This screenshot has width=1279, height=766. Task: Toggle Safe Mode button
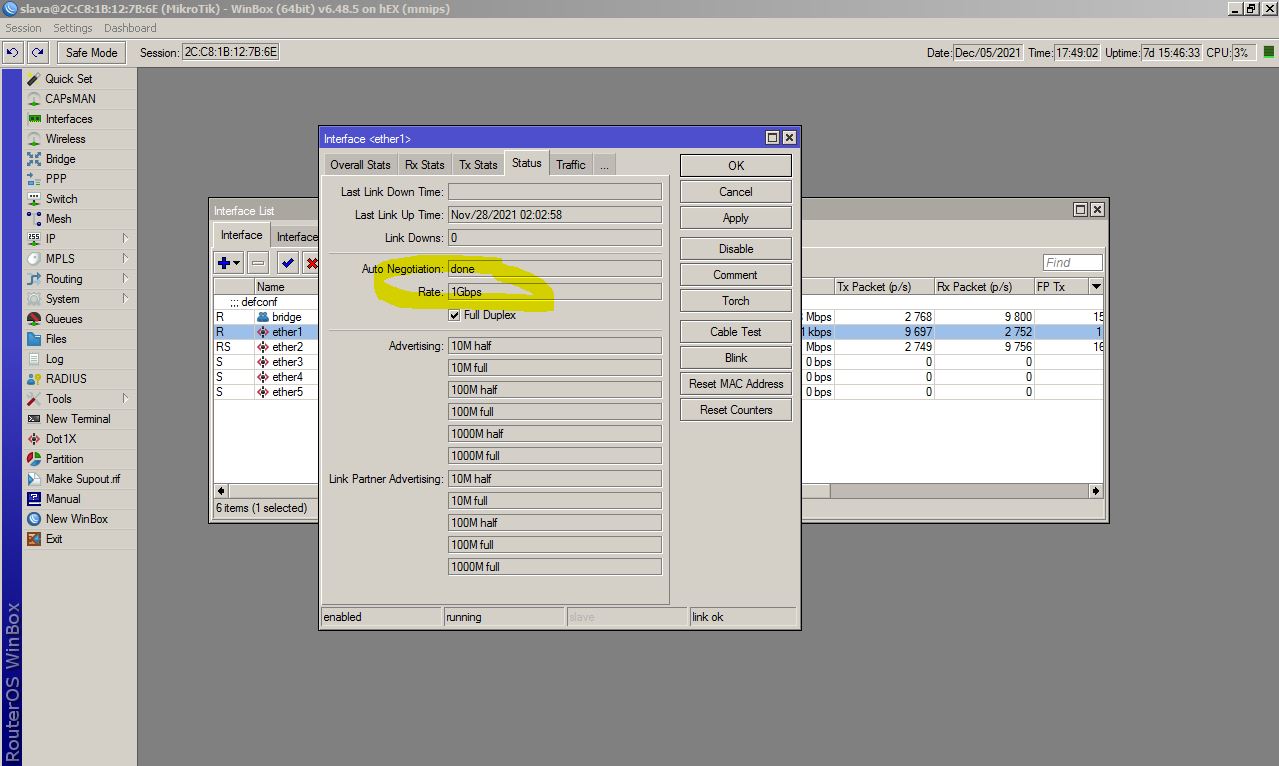[x=92, y=52]
